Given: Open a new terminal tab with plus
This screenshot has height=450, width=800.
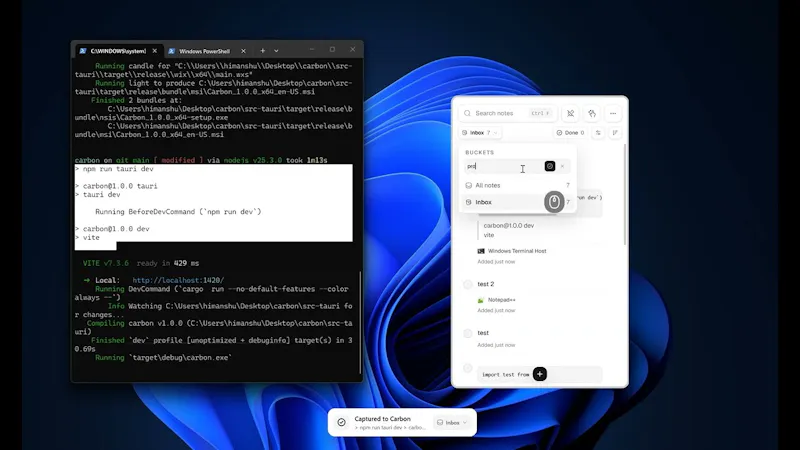Looking at the screenshot, I should point(262,51).
